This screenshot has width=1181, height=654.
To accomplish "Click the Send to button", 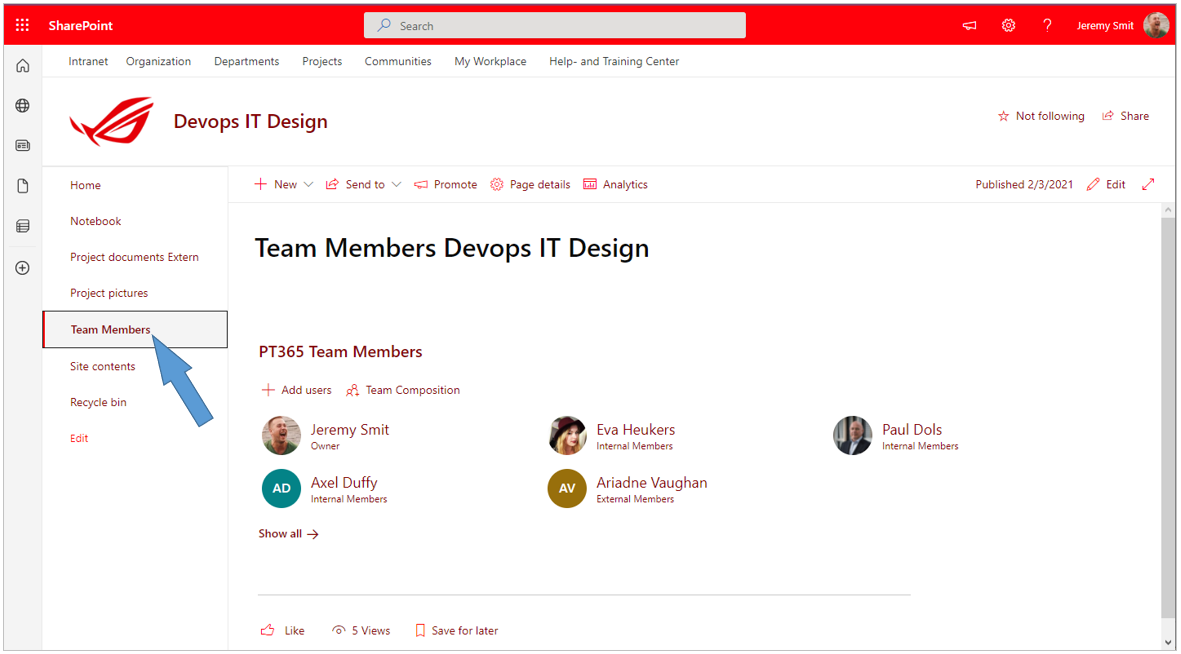I will pyautogui.click(x=355, y=185).
